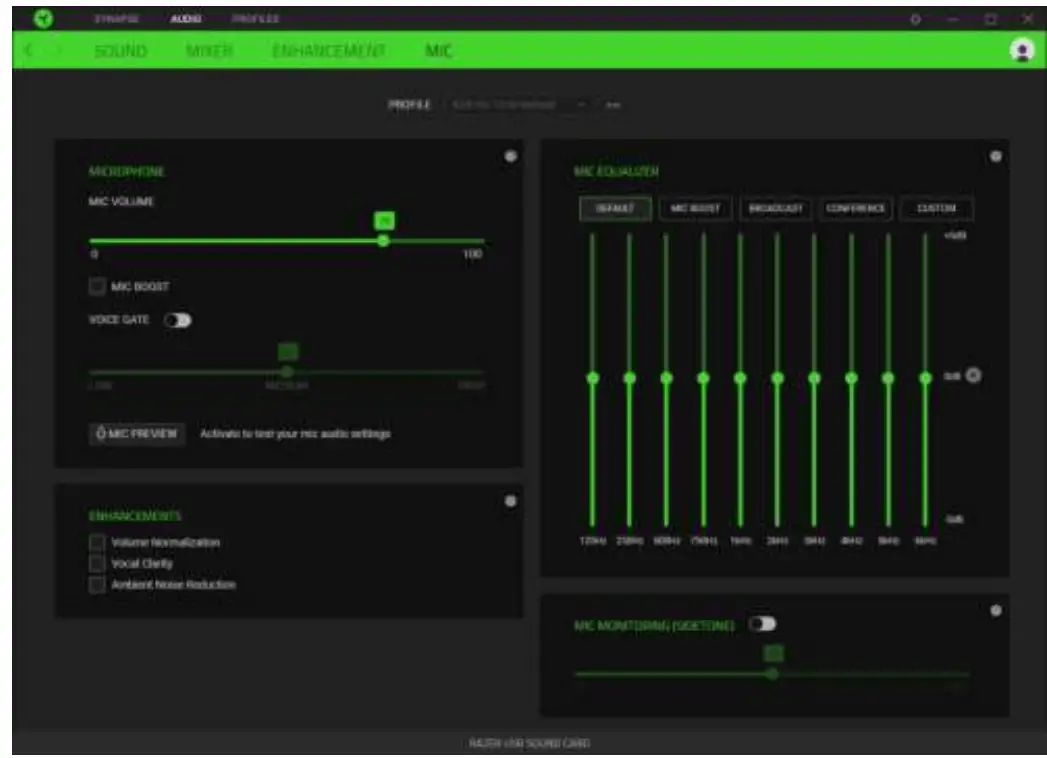
Task: Toggle the Voice Gate switch
Action: [x=178, y=321]
